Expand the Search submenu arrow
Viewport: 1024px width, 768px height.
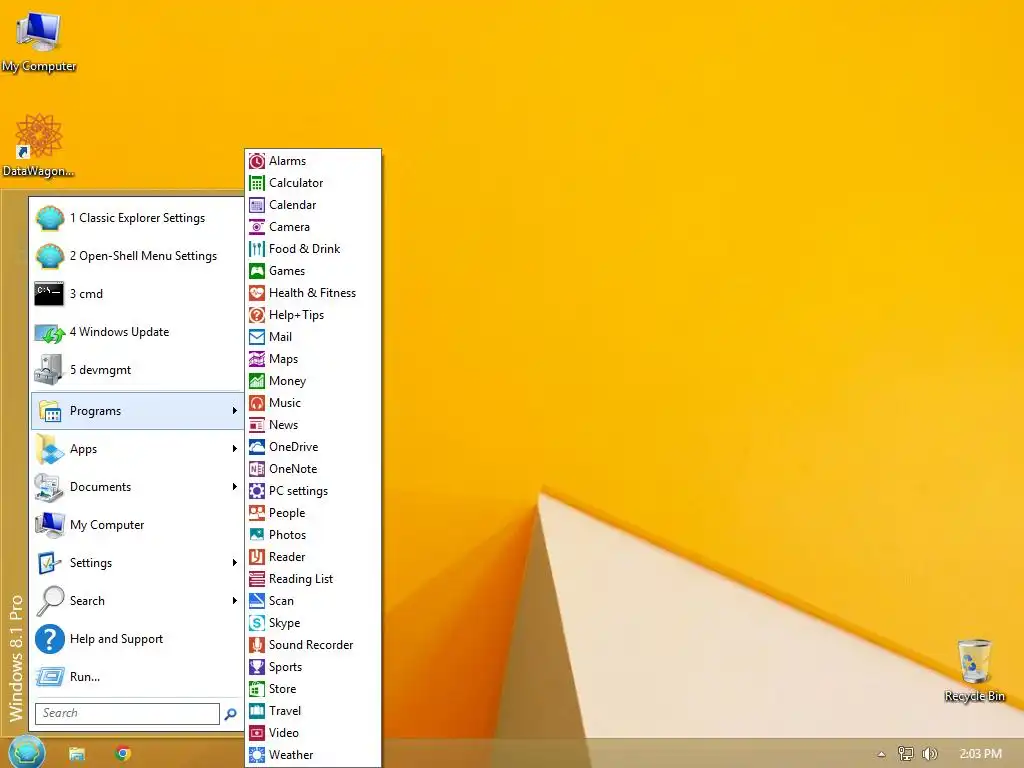(x=234, y=600)
